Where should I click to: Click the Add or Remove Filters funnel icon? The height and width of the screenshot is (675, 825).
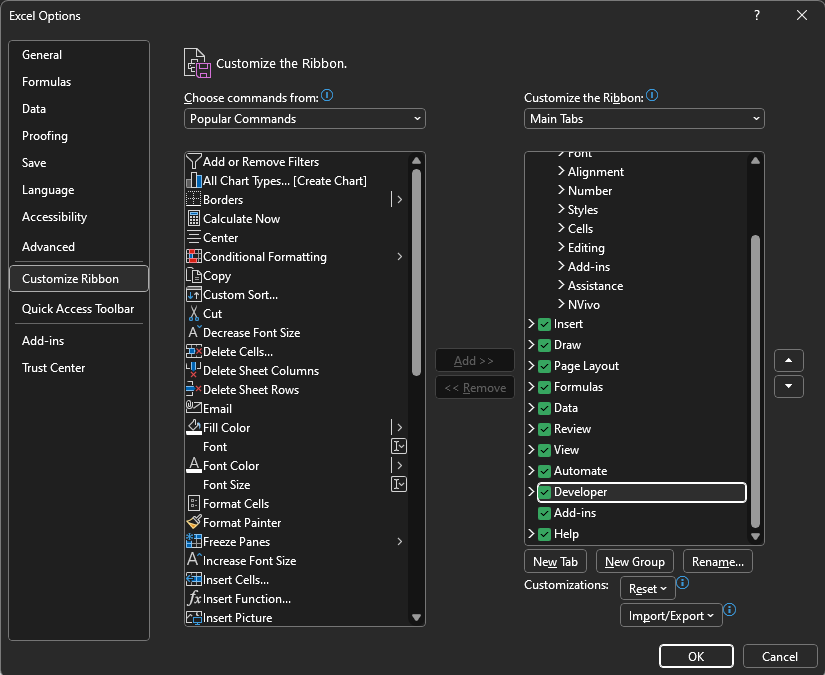pos(194,162)
